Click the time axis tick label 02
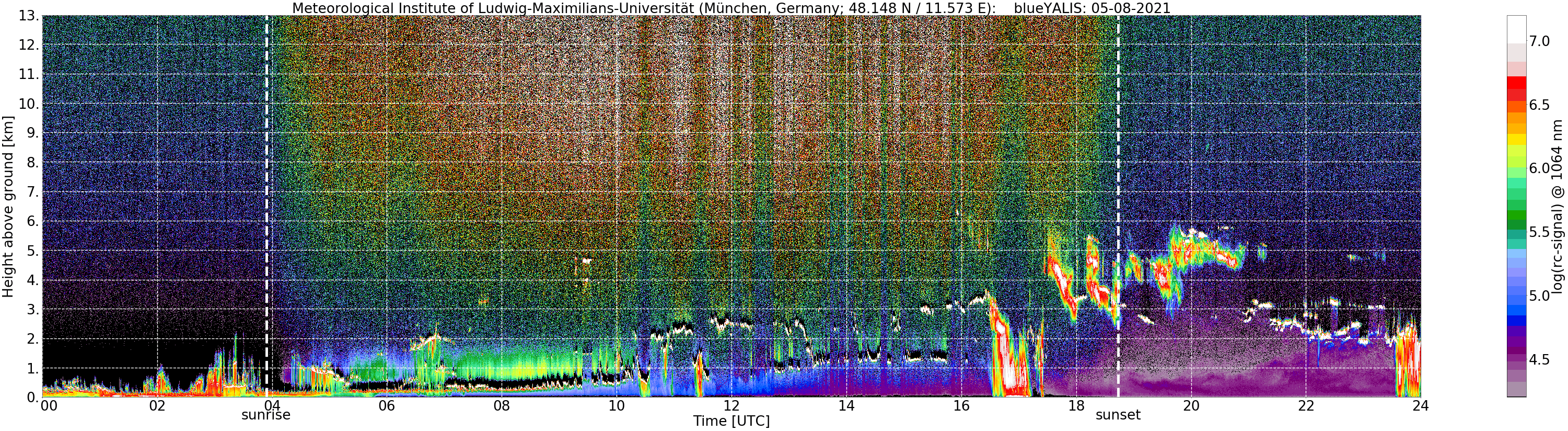Viewport: 1568px width, 431px height. point(157,406)
